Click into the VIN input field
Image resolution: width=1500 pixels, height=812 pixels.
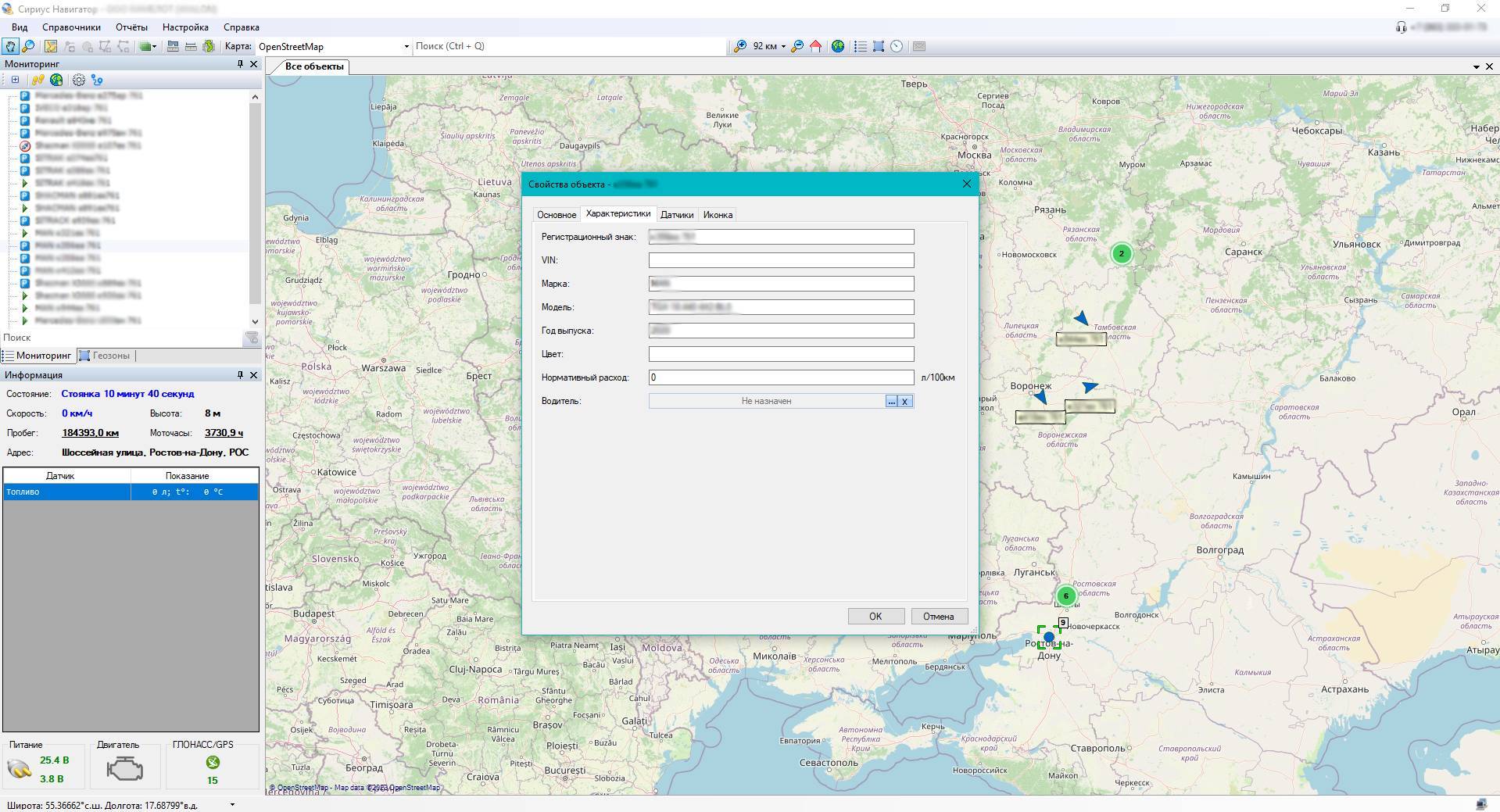(780, 260)
